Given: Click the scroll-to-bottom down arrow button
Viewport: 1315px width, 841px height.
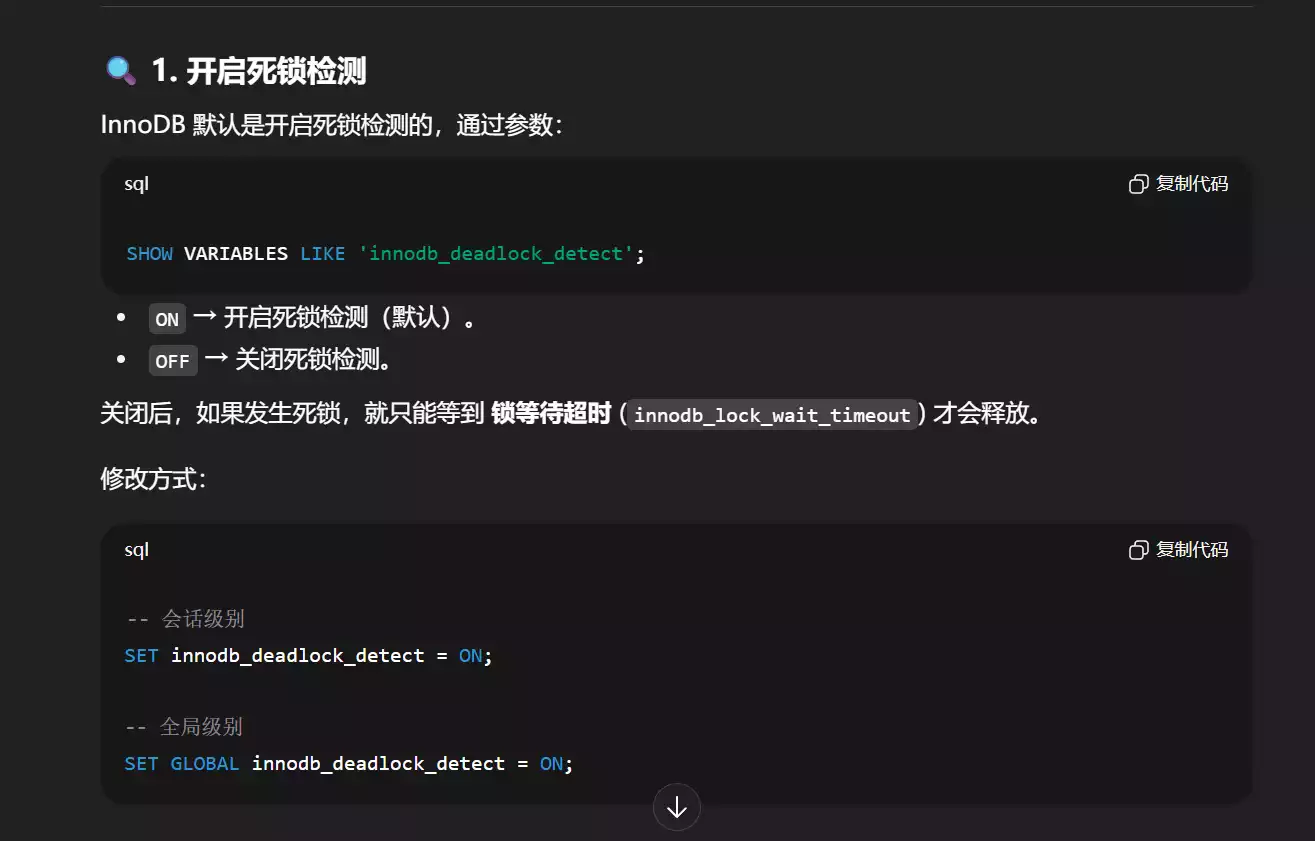Looking at the screenshot, I should coord(676,807).
